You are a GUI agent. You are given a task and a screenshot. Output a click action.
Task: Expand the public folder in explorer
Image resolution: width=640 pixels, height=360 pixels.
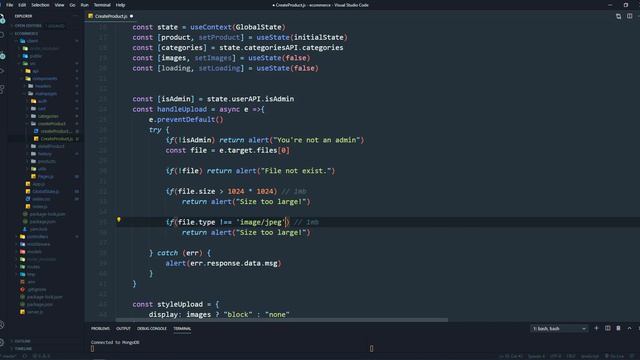coord(36,56)
